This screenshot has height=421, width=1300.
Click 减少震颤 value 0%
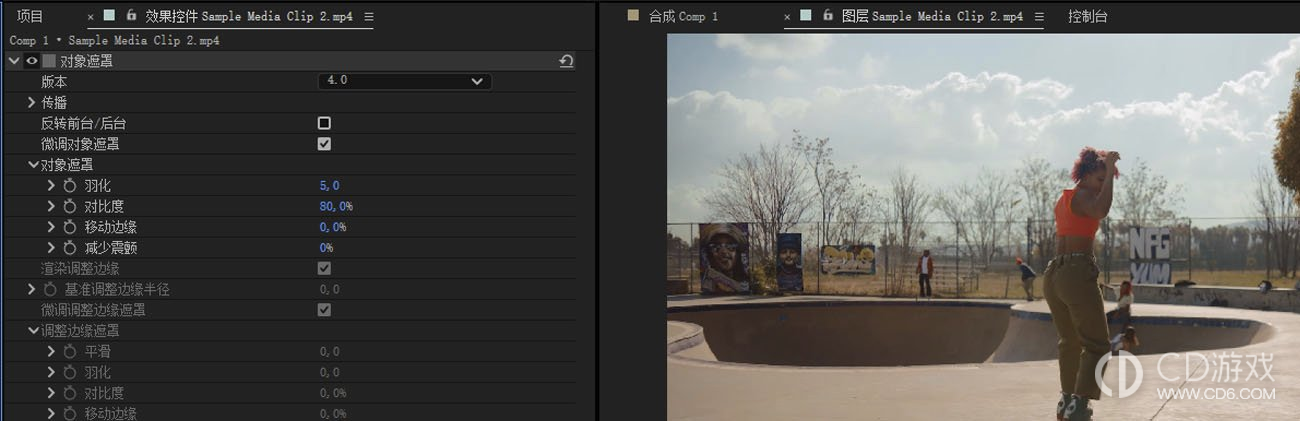(326, 247)
